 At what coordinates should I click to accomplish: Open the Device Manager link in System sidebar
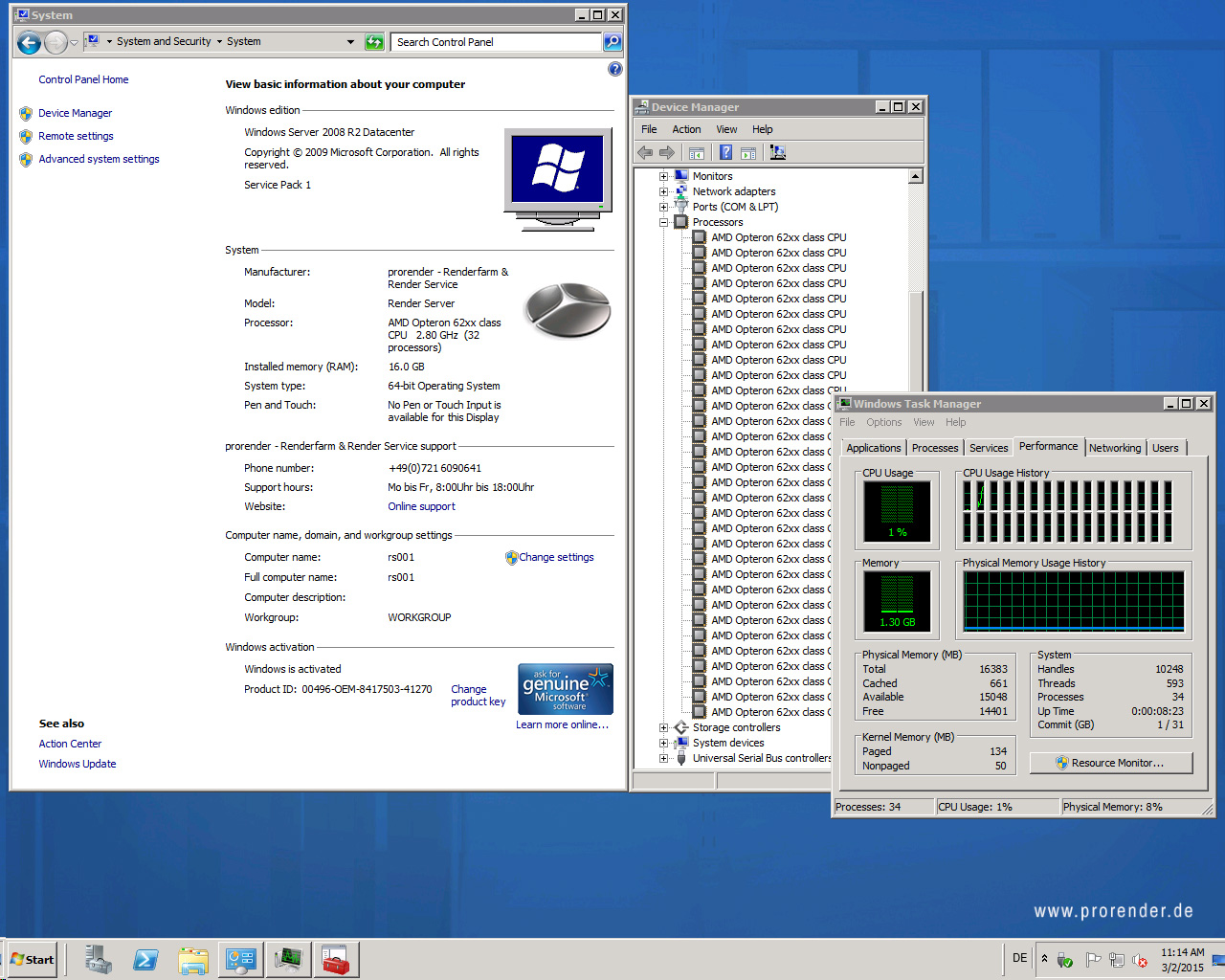click(75, 113)
